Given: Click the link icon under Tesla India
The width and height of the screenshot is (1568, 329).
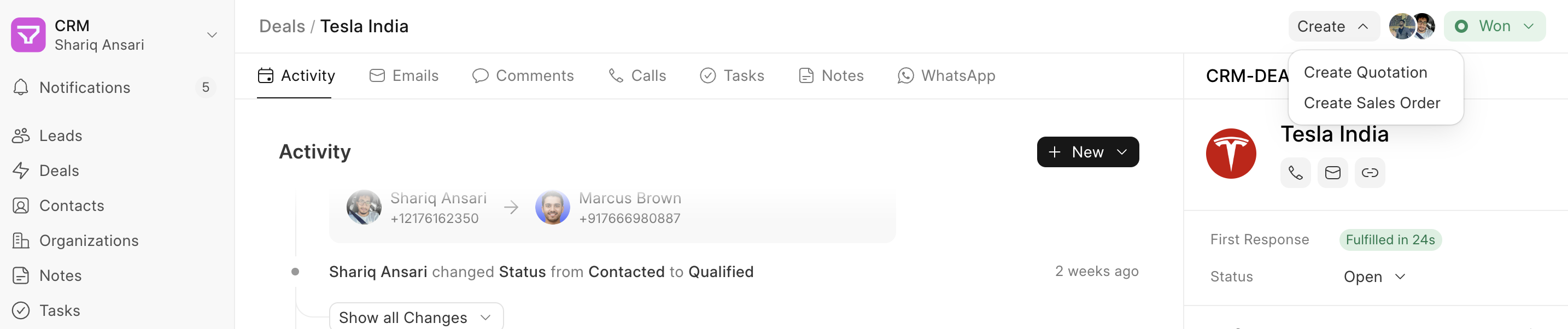Looking at the screenshot, I should tap(1370, 173).
